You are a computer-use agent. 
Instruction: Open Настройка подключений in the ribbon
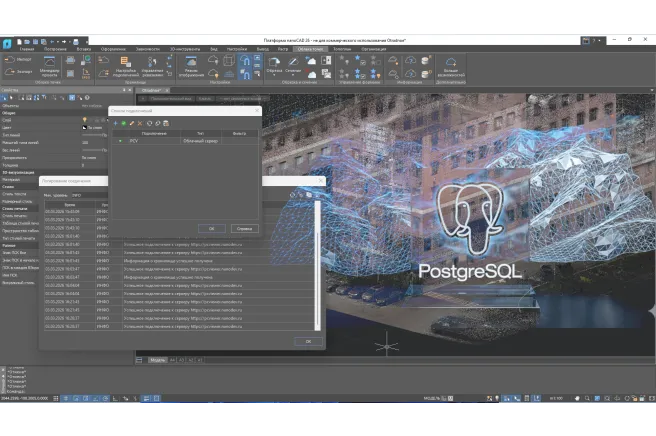tap(126, 67)
